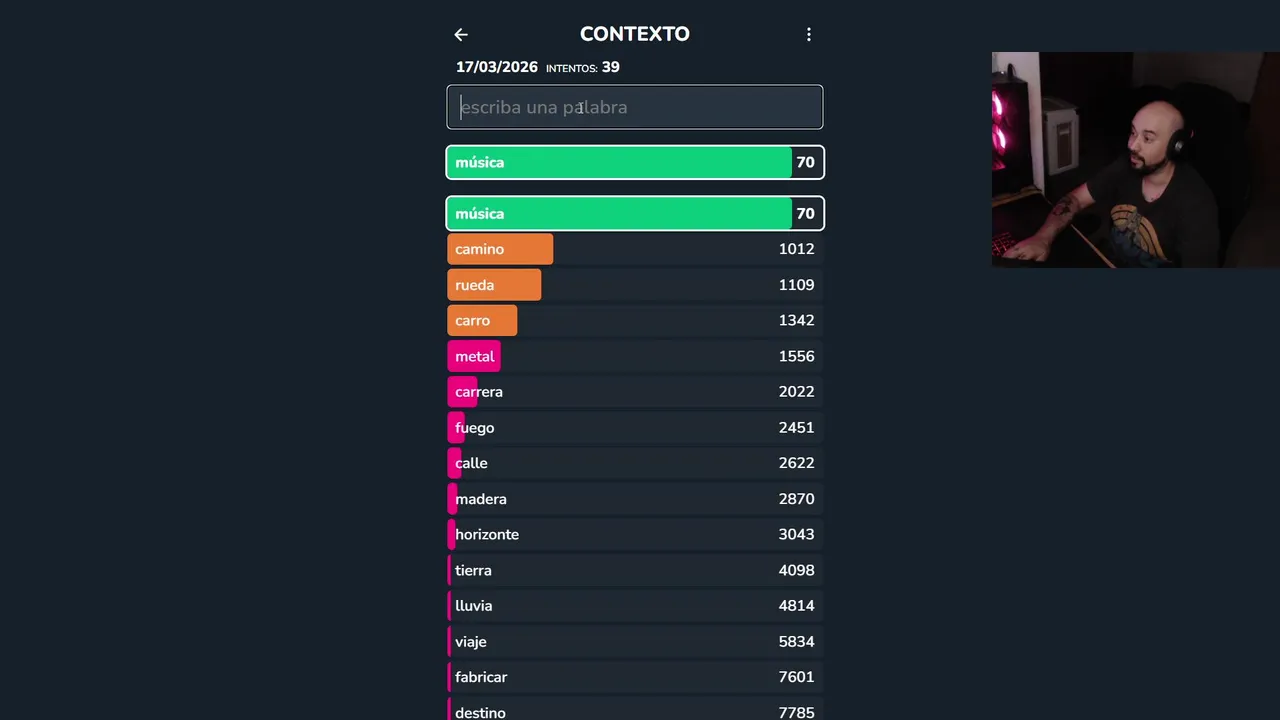The height and width of the screenshot is (720, 1280).
Task: Click the 'escriba una palabra' input field
Action: point(635,107)
